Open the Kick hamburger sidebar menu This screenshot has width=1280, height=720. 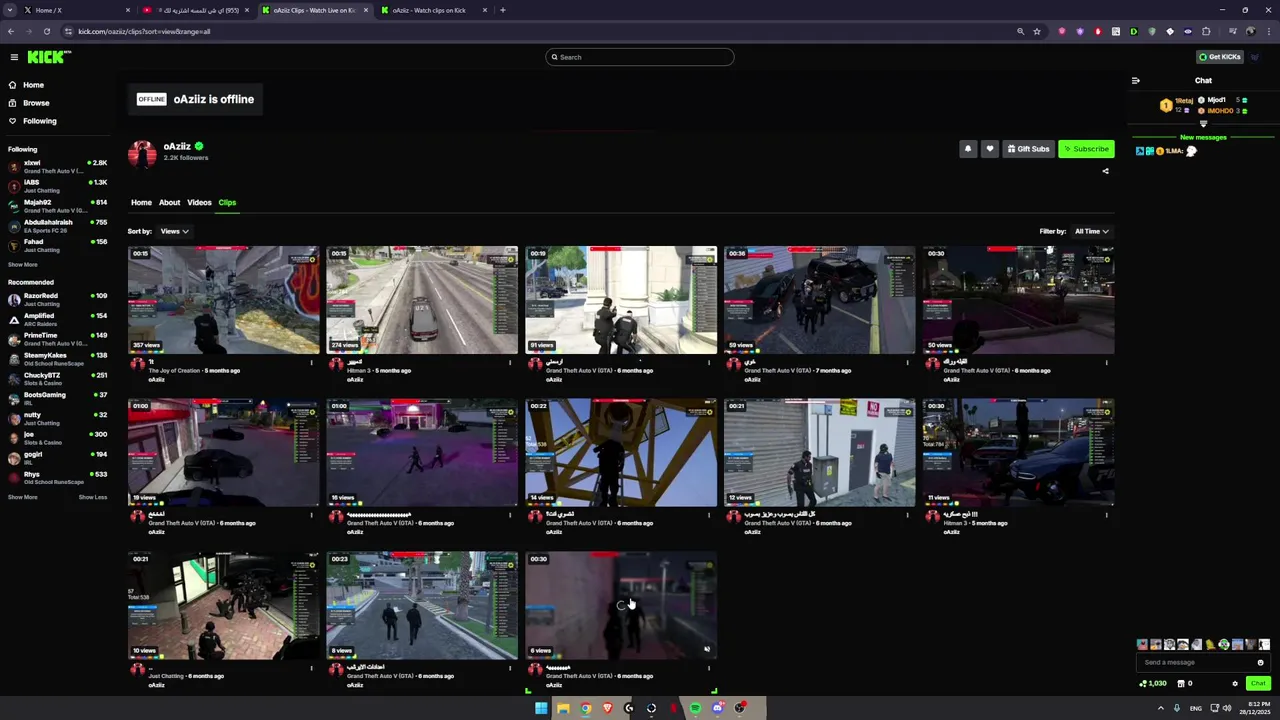pos(14,57)
